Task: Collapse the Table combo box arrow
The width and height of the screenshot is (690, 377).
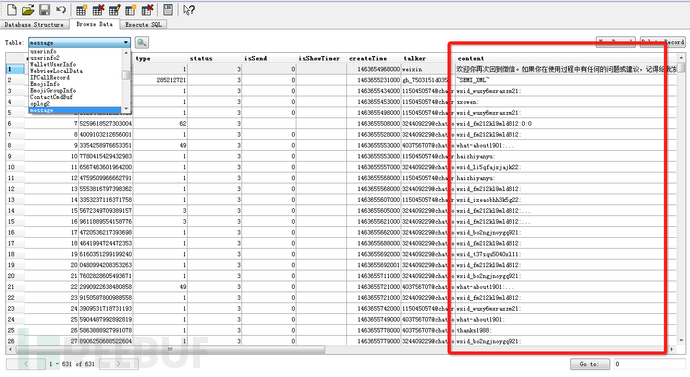Action: [126, 42]
